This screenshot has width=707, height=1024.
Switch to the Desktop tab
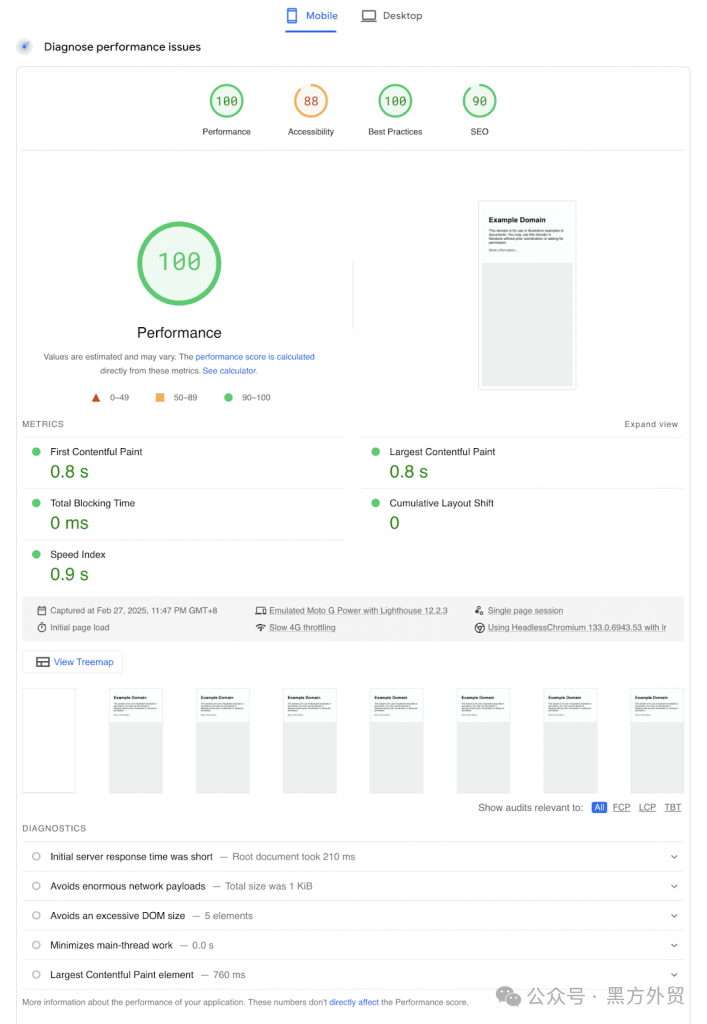pos(392,16)
